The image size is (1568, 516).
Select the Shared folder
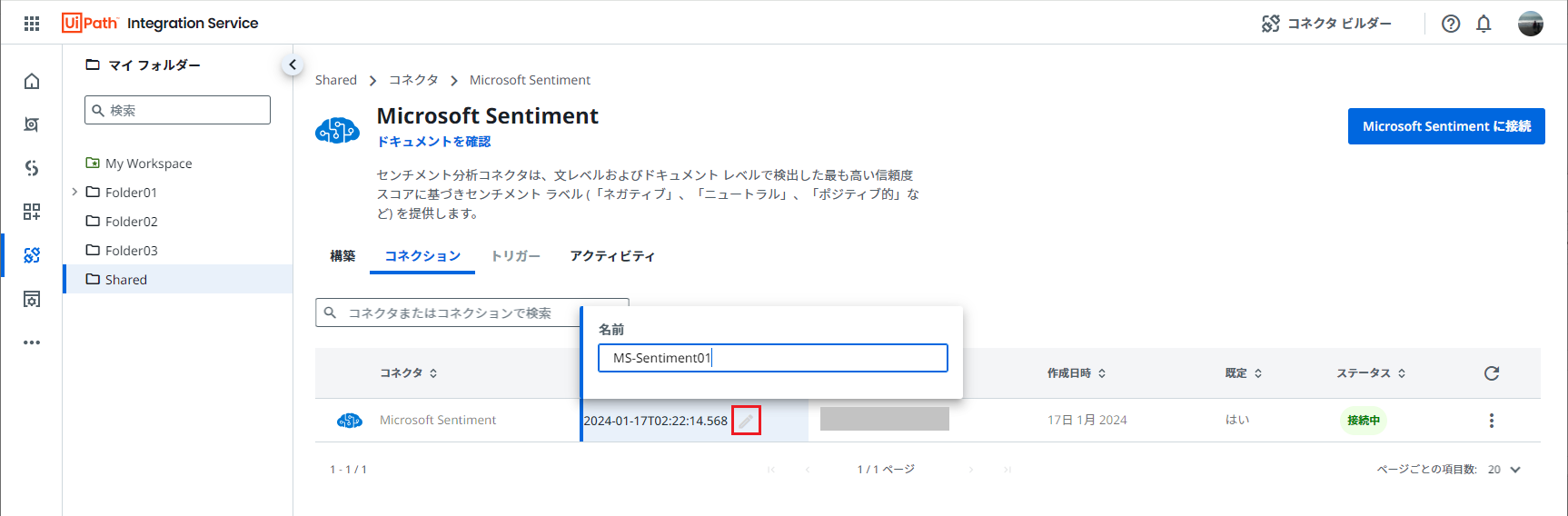177,280
